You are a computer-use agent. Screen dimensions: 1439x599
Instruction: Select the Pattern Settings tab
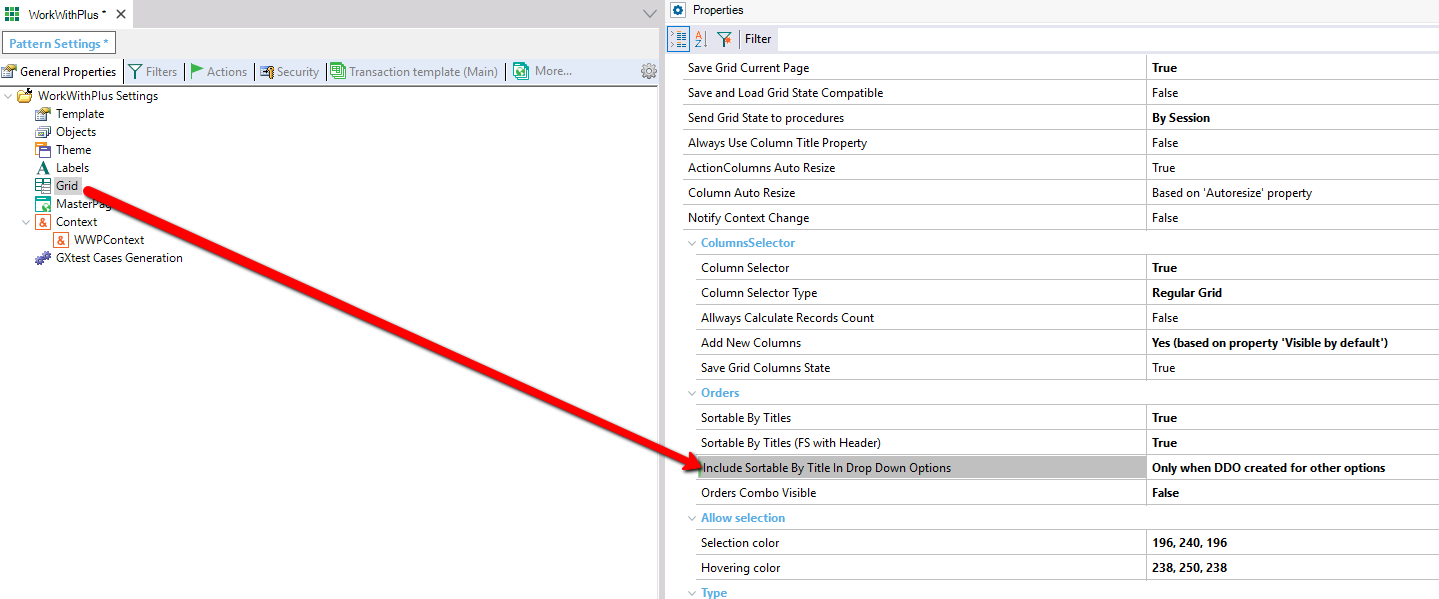pos(59,43)
